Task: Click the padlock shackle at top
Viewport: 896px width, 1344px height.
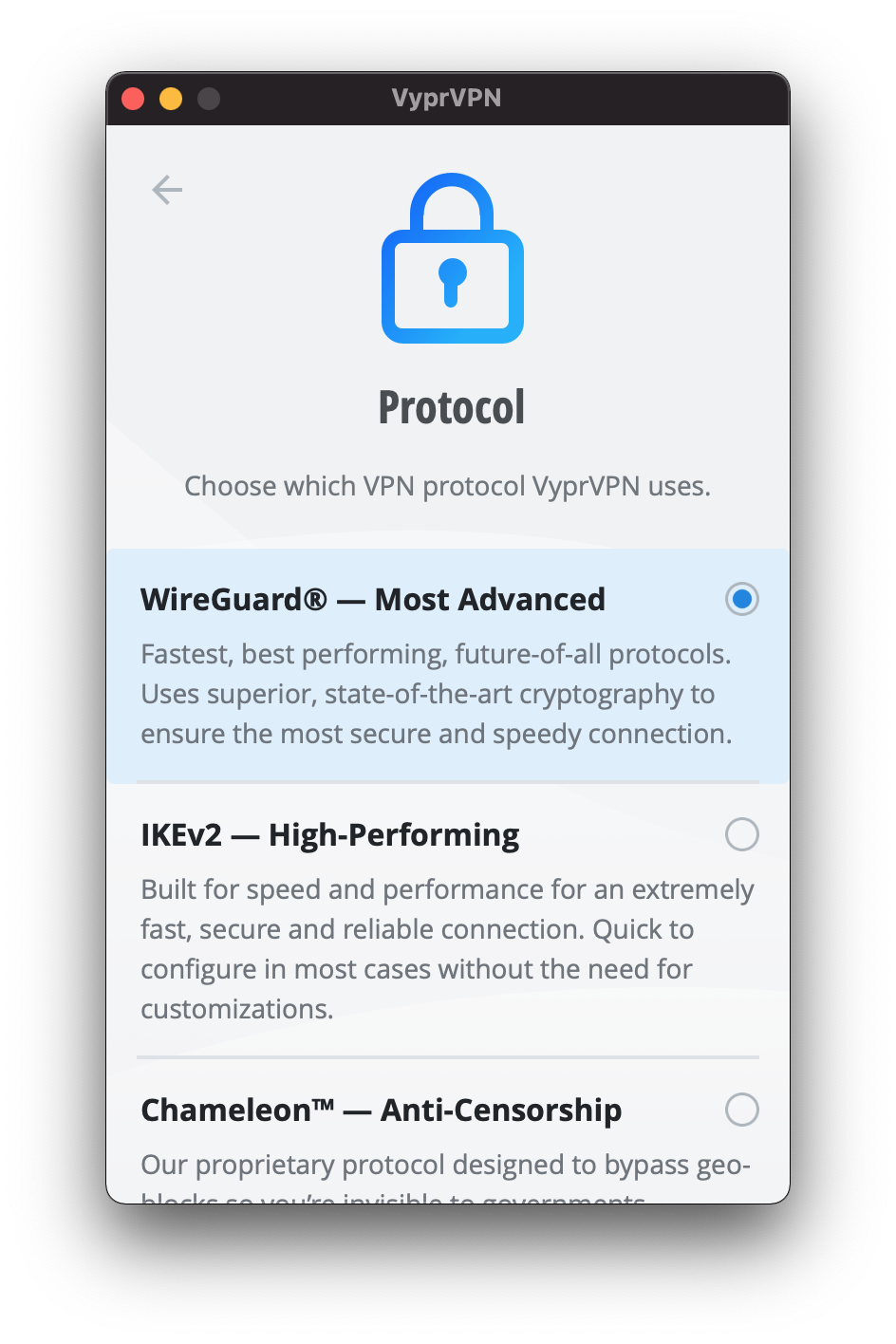Action: [x=452, y=204]
